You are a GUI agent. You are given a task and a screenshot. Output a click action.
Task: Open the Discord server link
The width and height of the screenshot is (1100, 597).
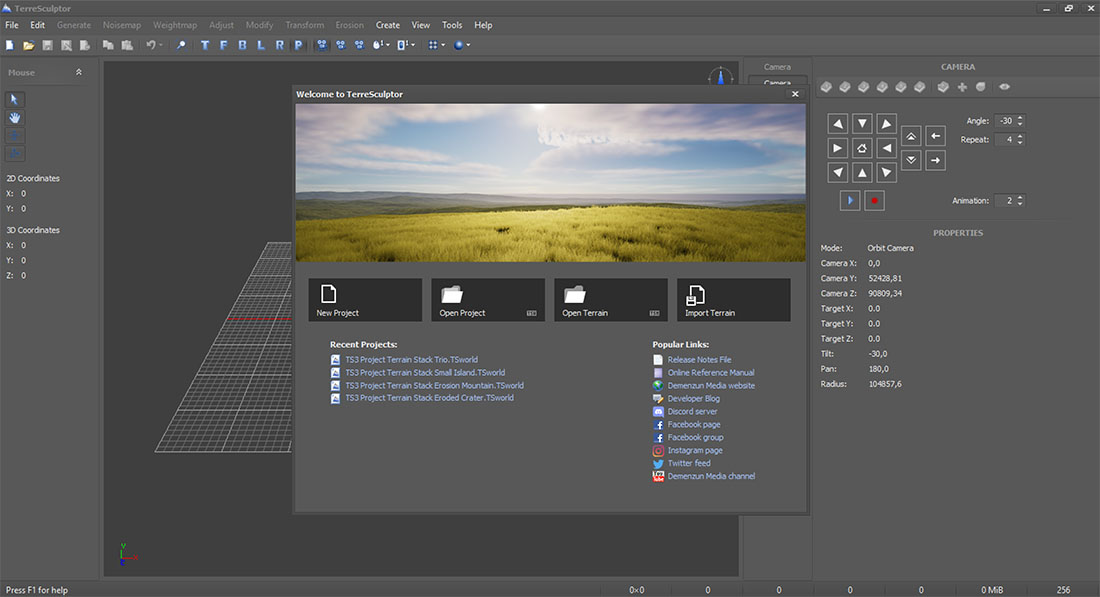pyautogui.click(x=692, y=412)
